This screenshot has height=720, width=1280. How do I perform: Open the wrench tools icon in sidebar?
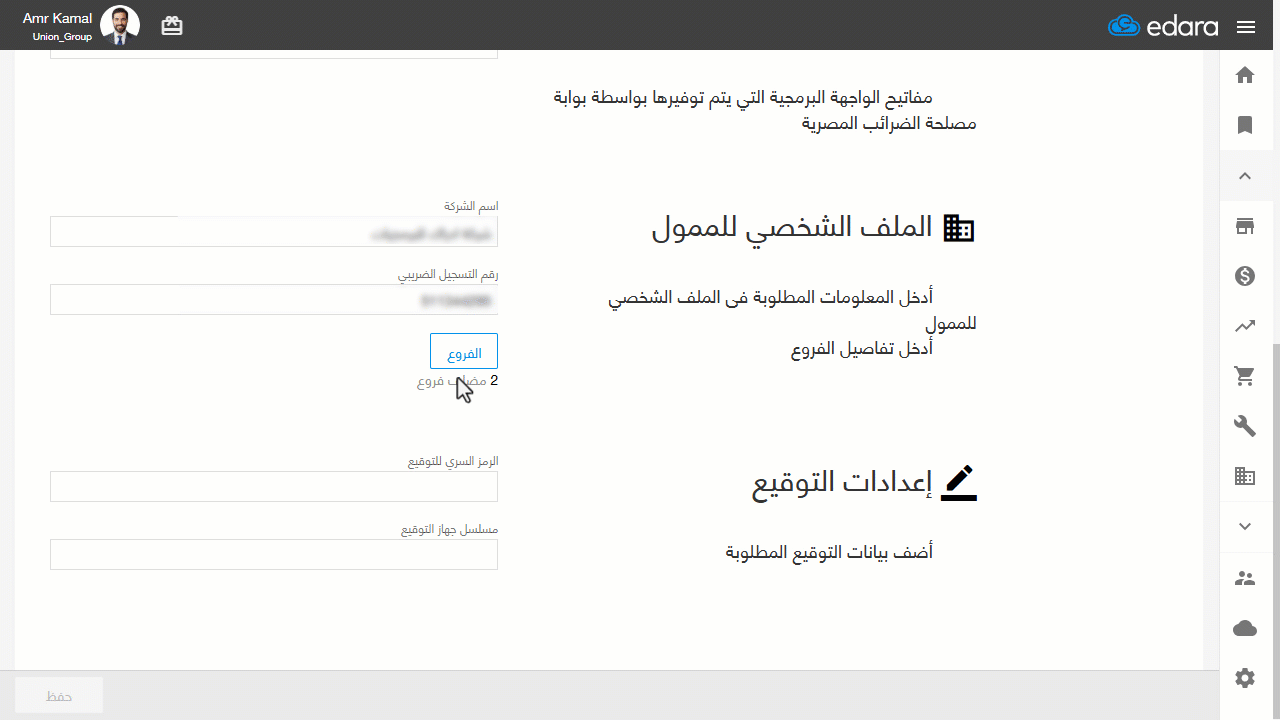point(1245,426)
